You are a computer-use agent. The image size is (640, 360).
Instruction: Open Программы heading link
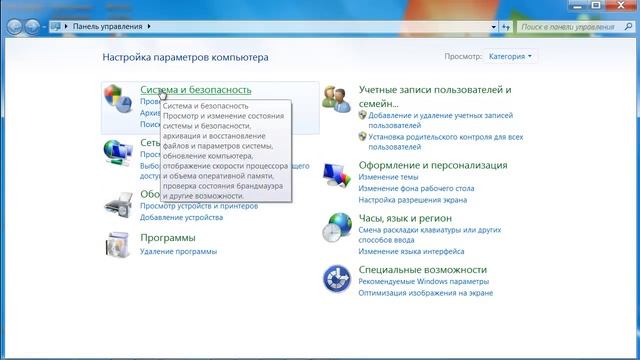[x=168, y=238]
